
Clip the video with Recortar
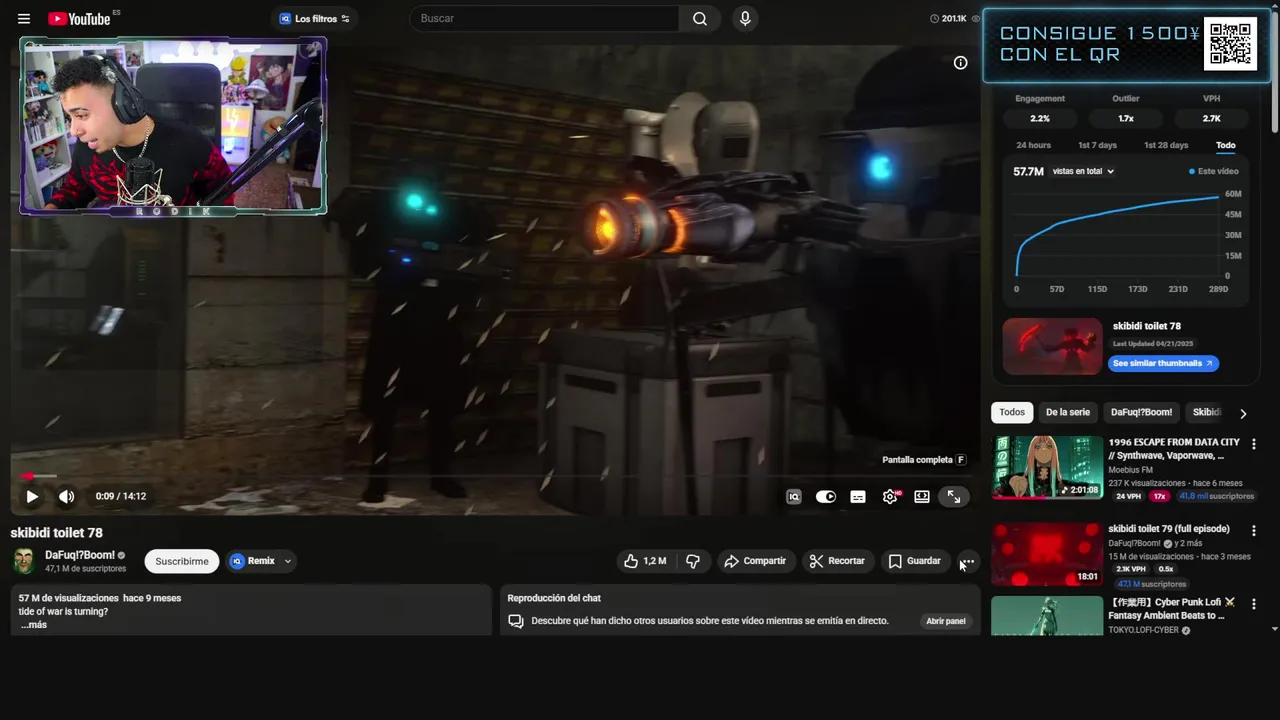coord(837,561)
